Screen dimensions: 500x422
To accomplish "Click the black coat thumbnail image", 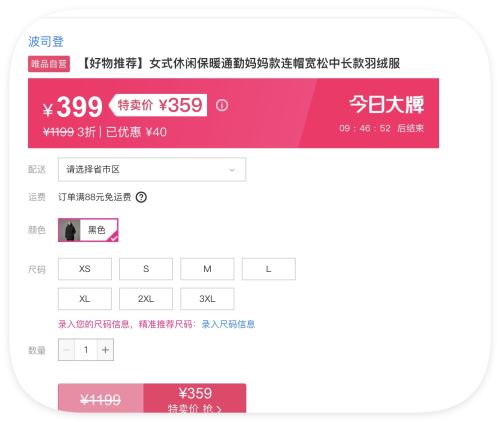I will click(70, 230).
